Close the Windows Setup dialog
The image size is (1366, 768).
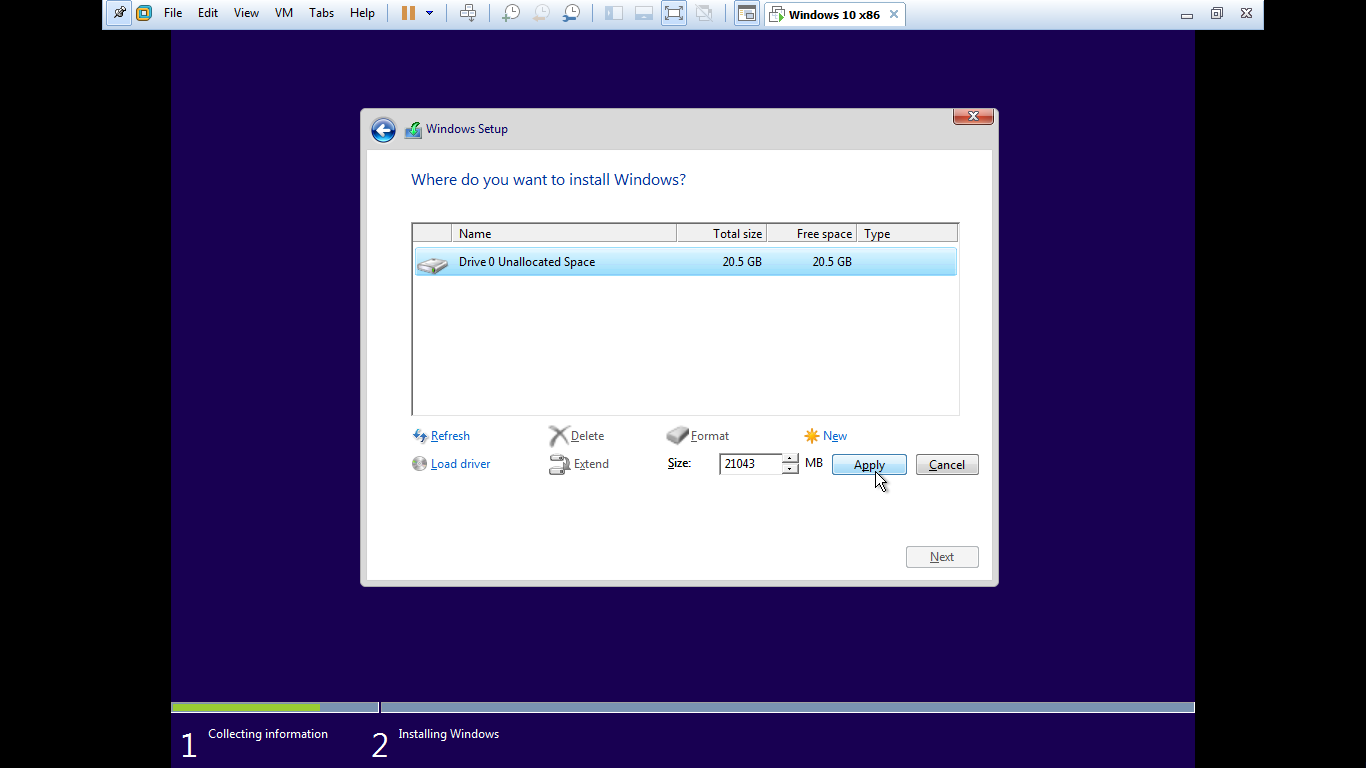tap(973, 116)
